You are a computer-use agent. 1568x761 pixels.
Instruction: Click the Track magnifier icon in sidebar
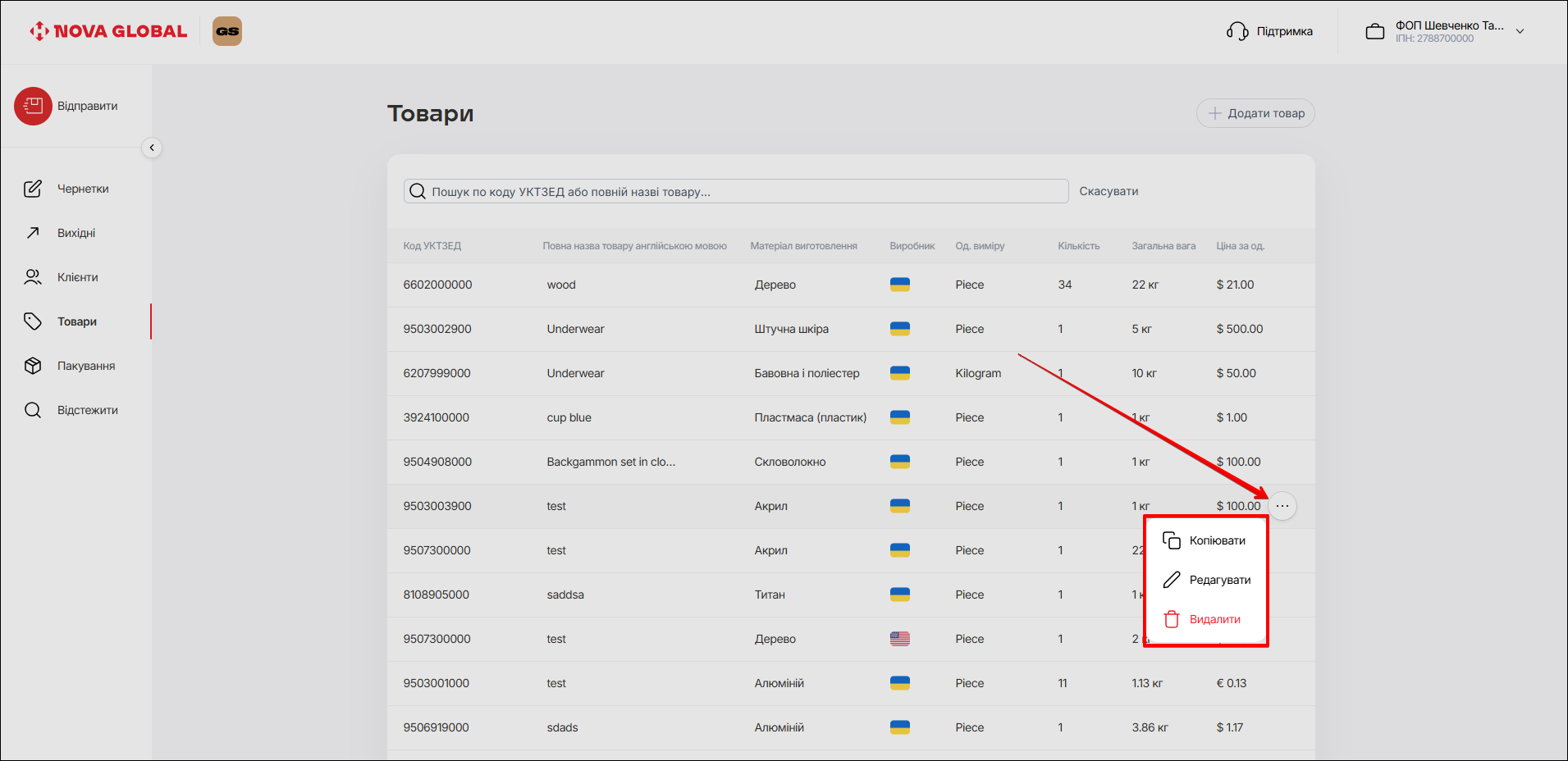[x=33, y=410]
